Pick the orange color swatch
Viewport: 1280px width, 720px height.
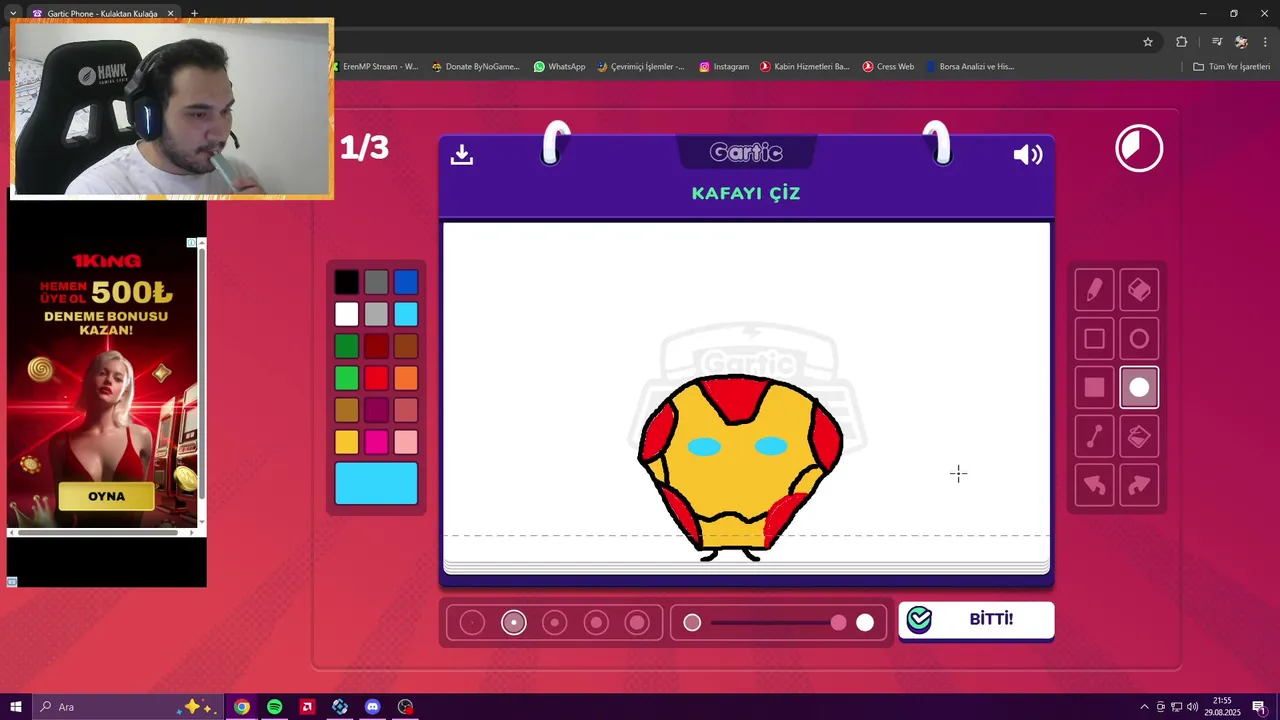coord(405,378)
